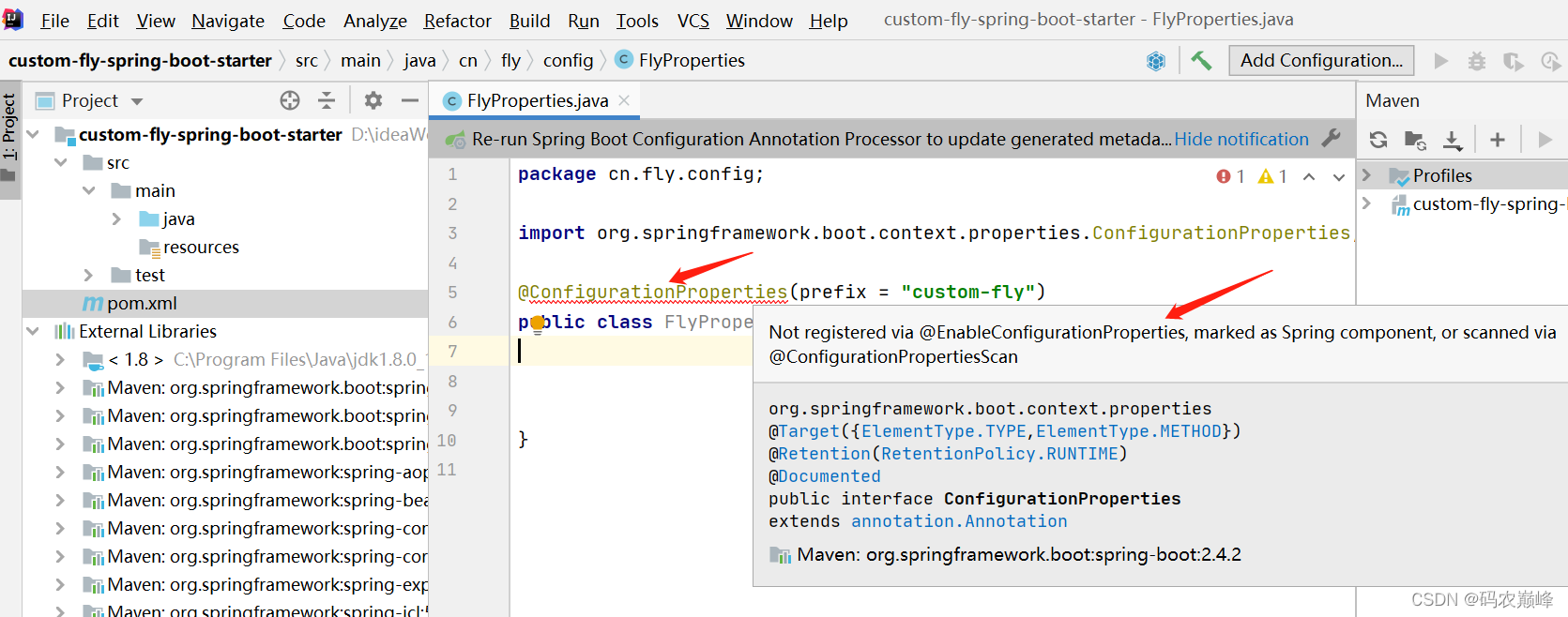This screenshot has height=617, width=1568.
Task: Collapse the custom-fly-spring-boot-starter root node
Action: tap(34, 134)
